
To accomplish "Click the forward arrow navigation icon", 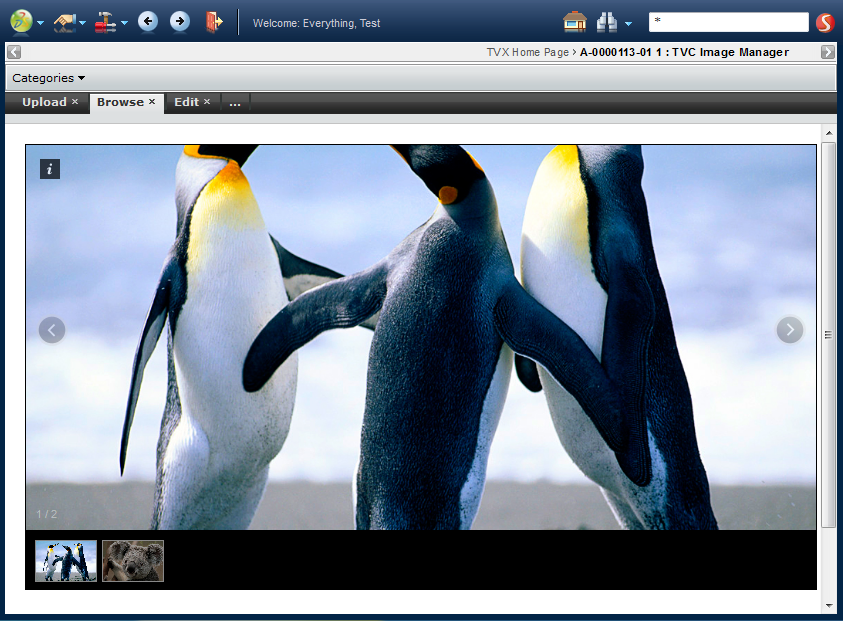I will (180, 21).
